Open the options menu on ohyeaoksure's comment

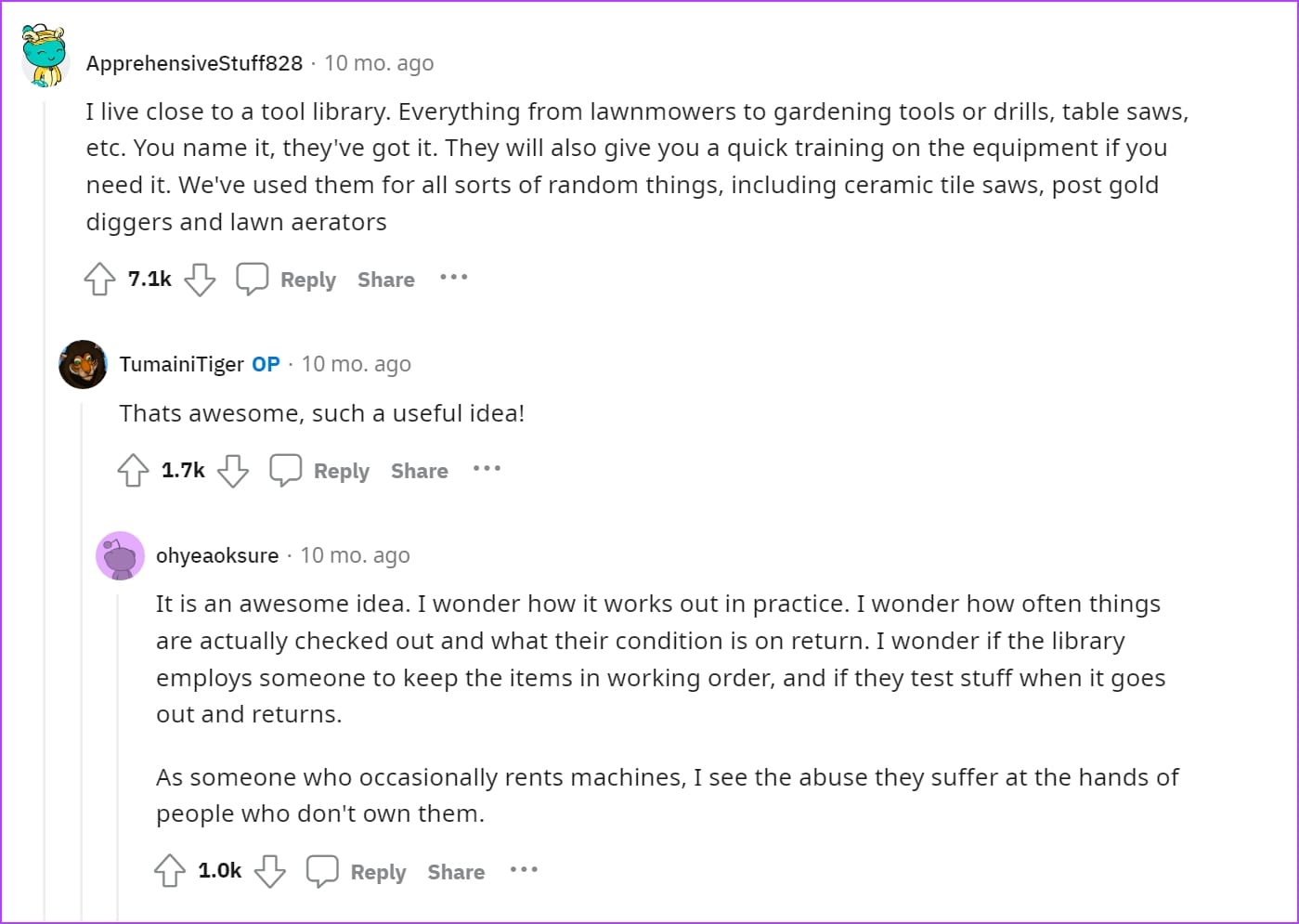coord(524,870)
